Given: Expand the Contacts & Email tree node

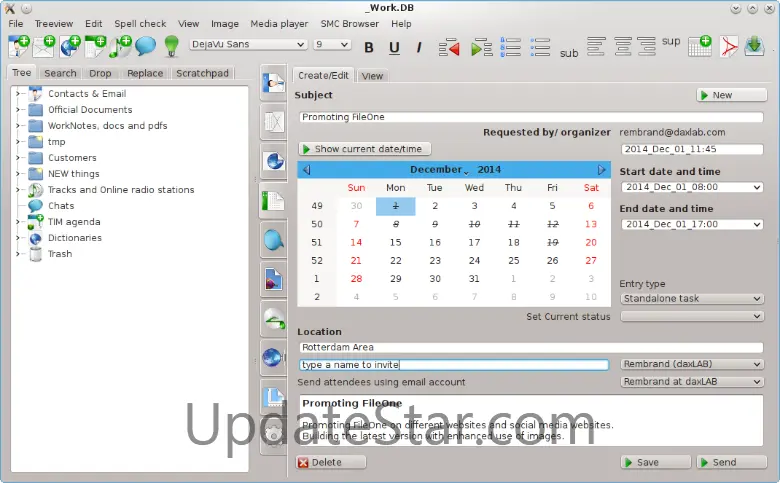Looking at the screenshot, I should (17, 94).
